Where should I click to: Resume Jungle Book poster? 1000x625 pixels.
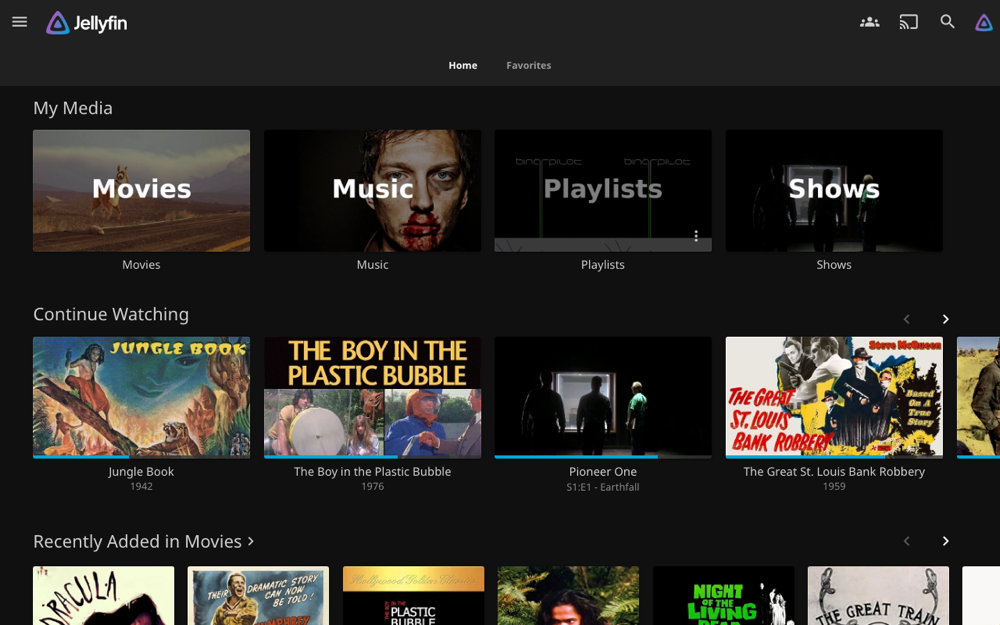[x=142, y=397]
